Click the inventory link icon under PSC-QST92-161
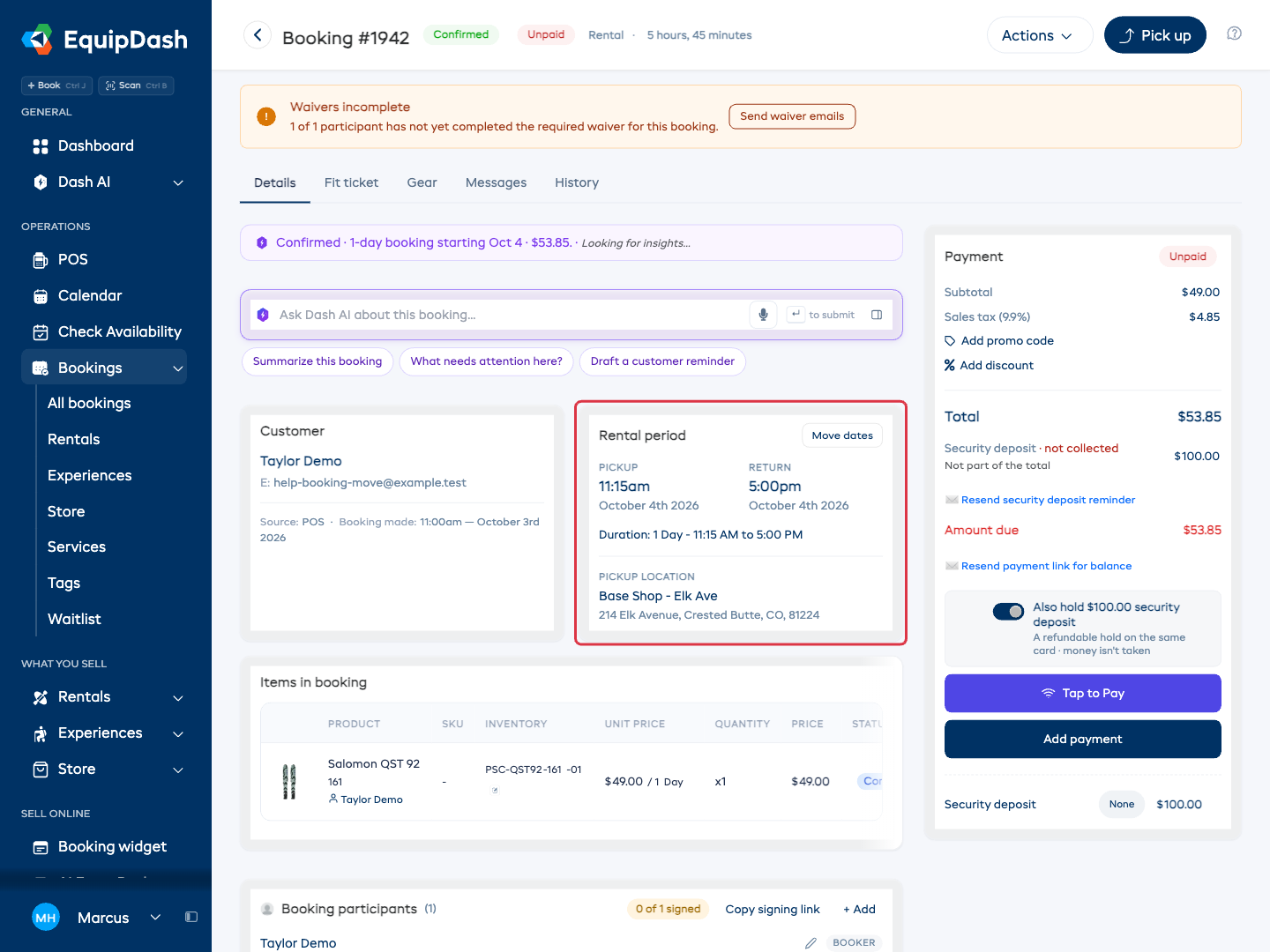The height and width of the screenshot is (952, 1270). [495, 790]
